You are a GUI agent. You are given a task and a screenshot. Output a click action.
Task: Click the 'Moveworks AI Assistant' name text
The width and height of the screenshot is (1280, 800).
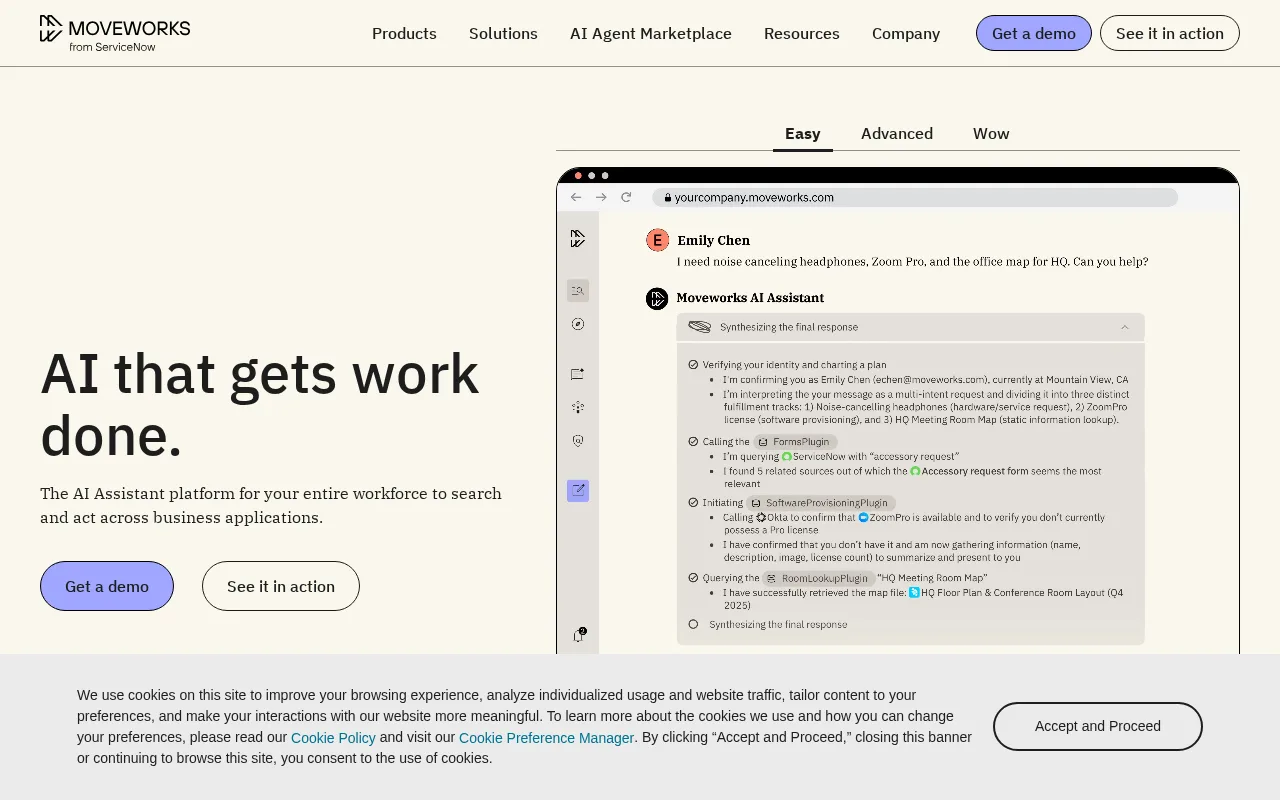(750, 298)
